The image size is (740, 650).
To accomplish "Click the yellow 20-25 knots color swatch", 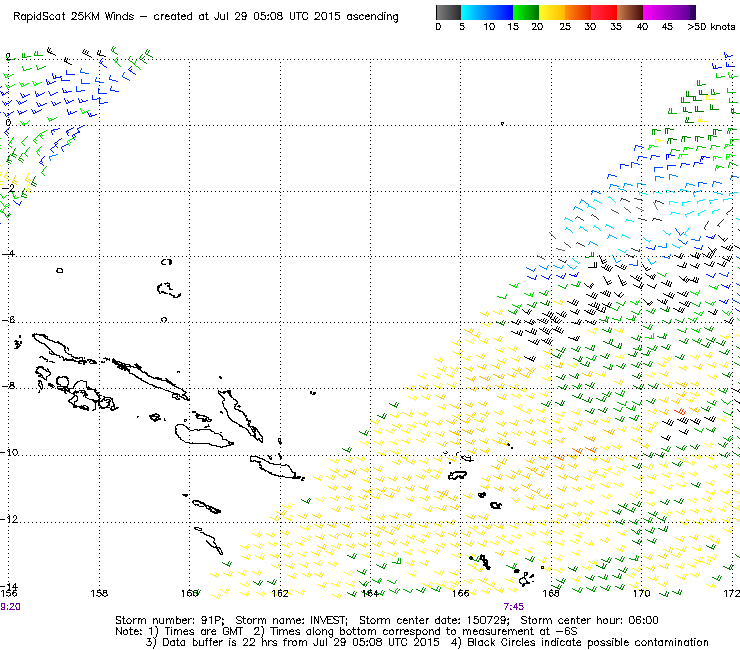I will pos(552,12).
